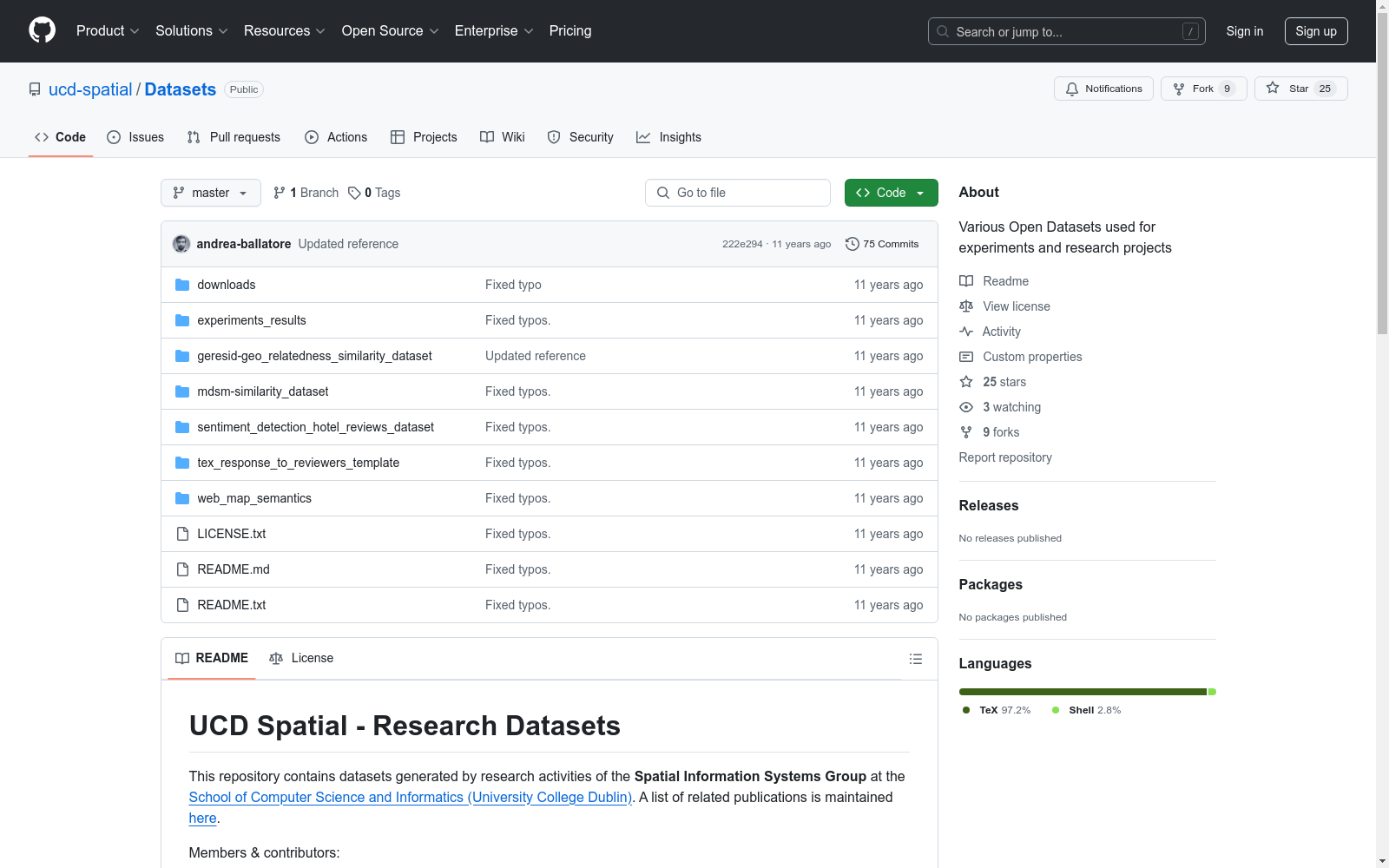Expand the Product menu

pos(108,31)
